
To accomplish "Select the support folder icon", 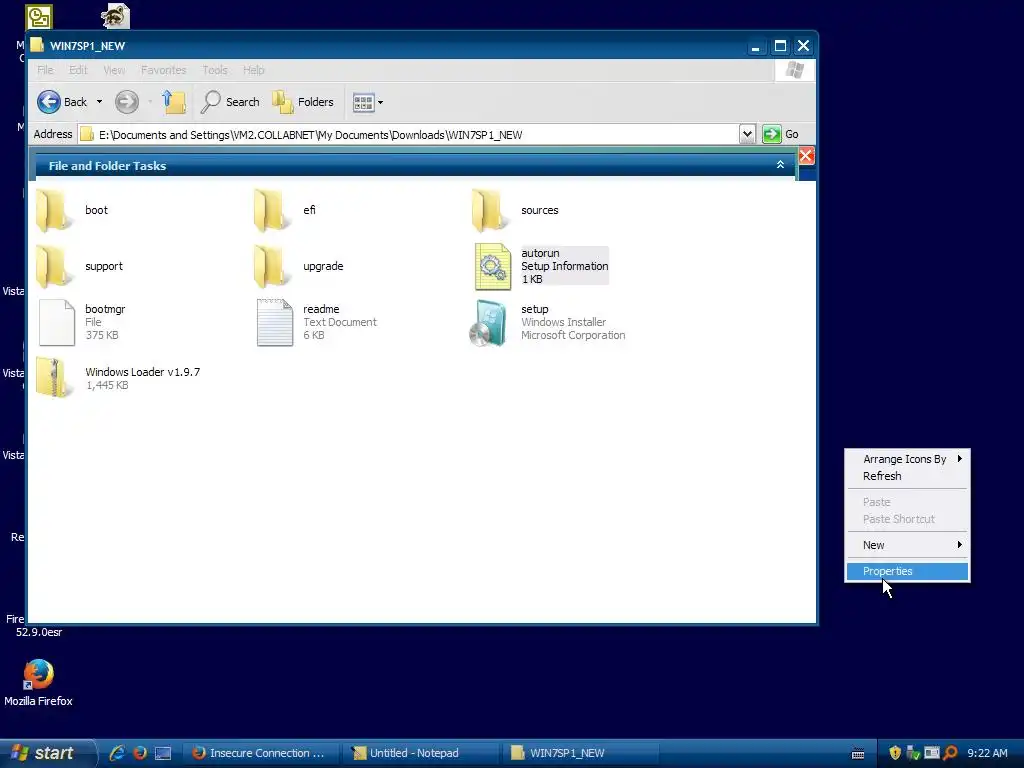I will [53, 266].
